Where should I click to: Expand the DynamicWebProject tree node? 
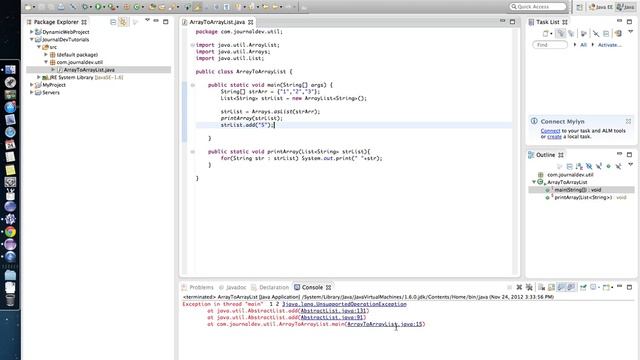tap(31, 31)
